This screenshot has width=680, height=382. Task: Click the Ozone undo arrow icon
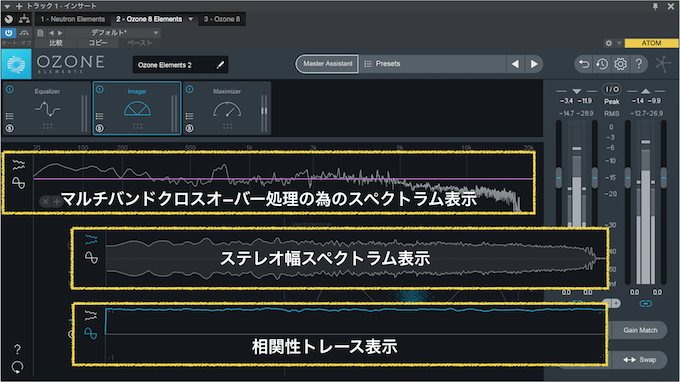[584, 64]
